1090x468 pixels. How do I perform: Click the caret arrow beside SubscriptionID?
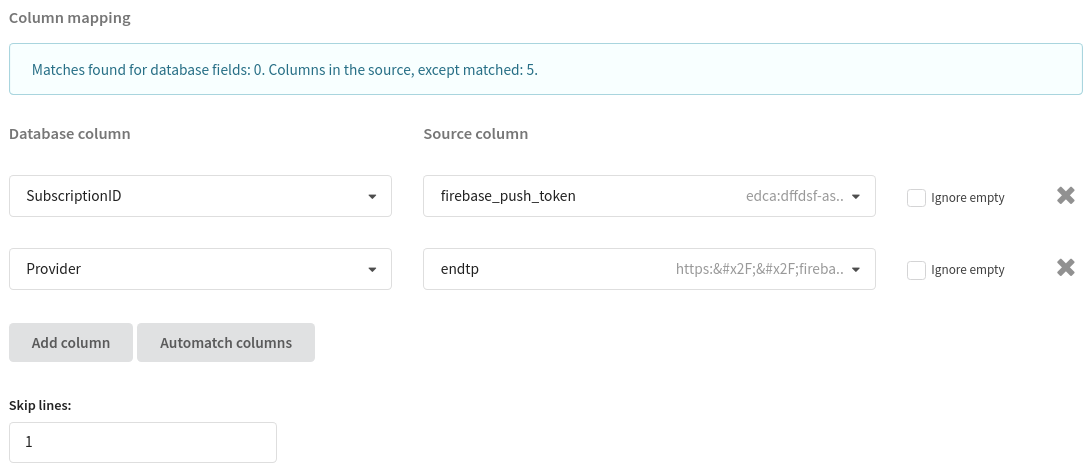tap(372, 197)
